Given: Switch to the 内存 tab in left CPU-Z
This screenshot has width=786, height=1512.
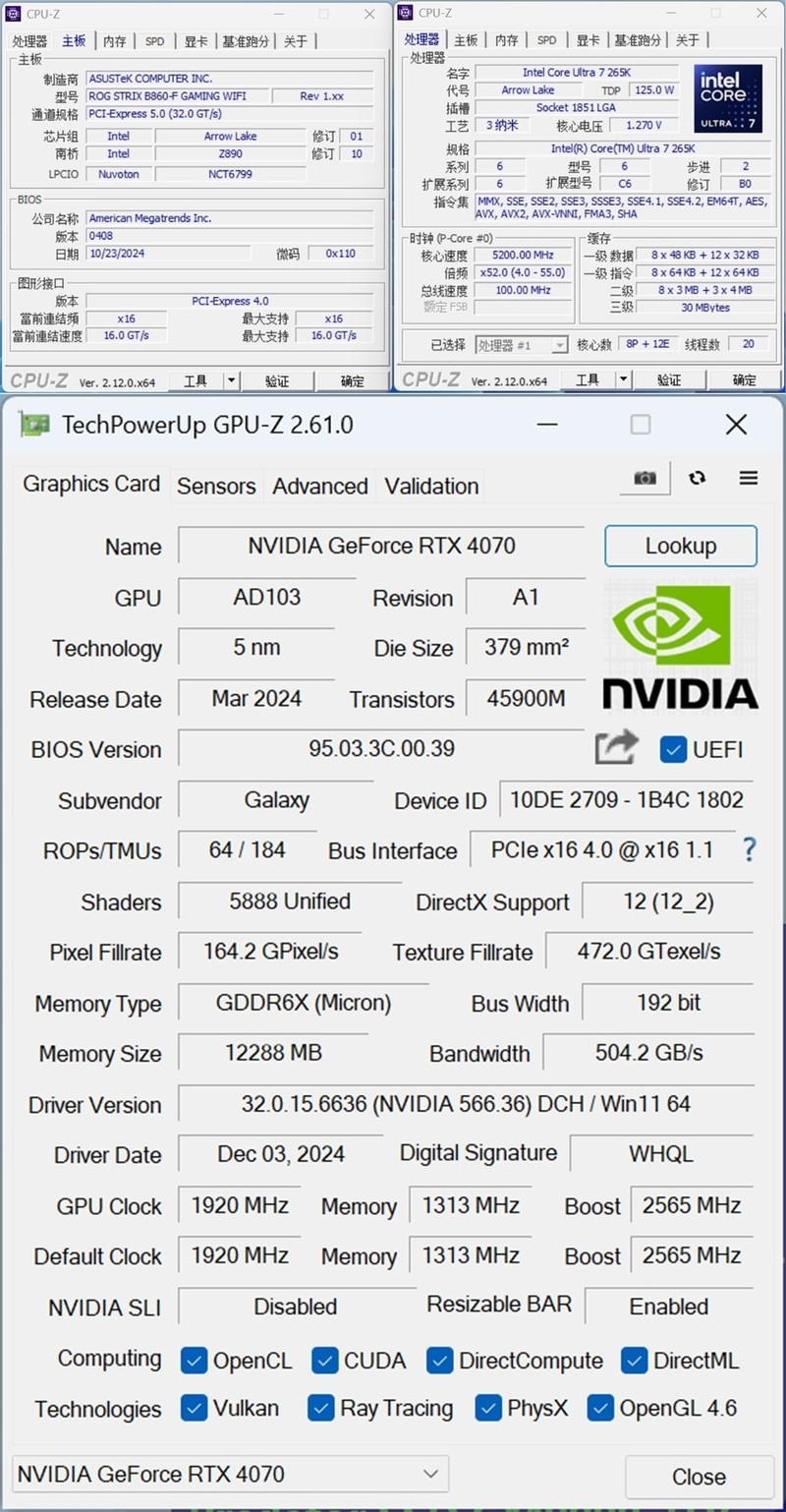Looking at the screenshot, I should pyautogui.click(x=114, y=40).
